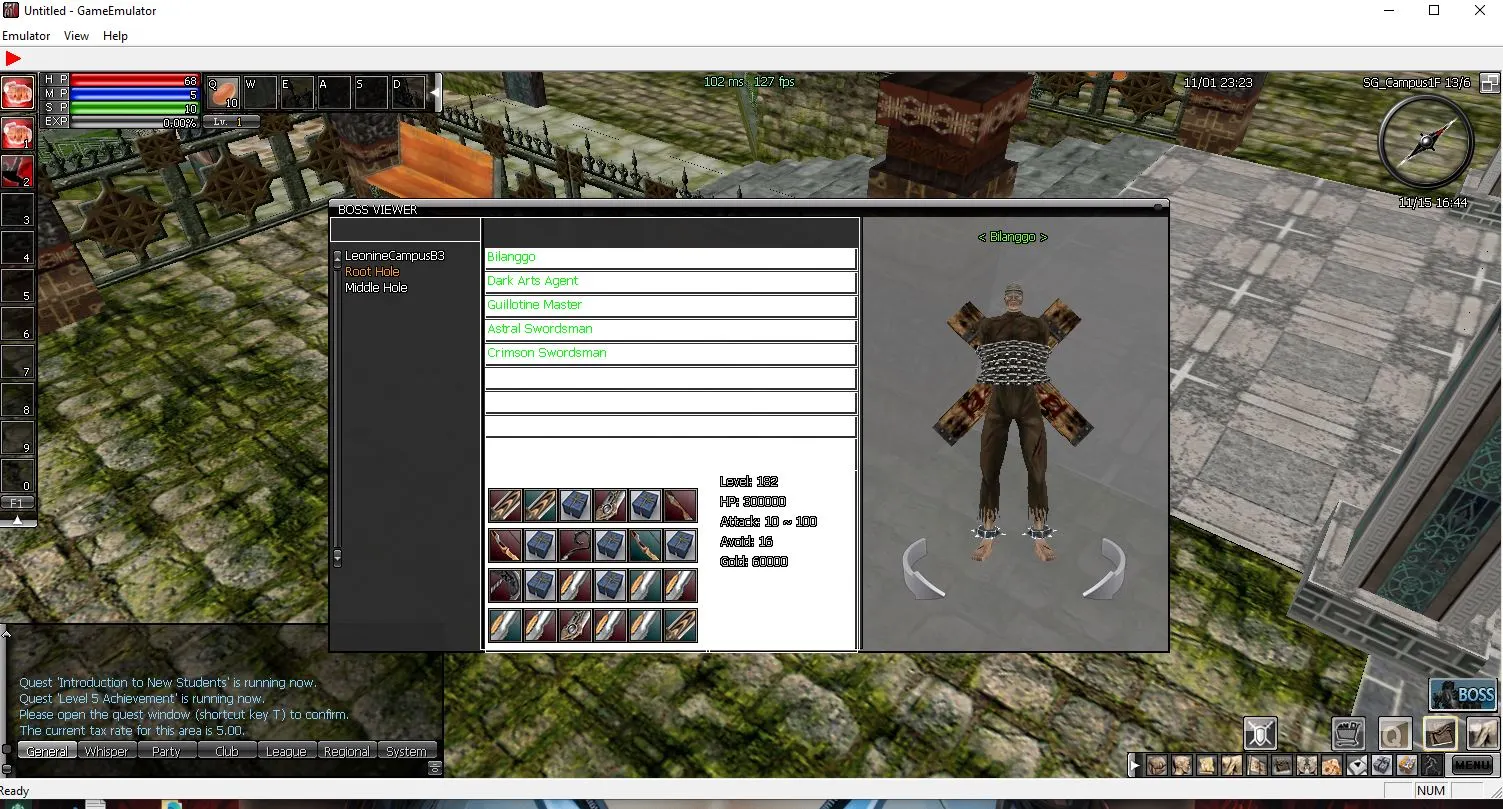
Task: Switch to System chat tab
Action: (x=406, y=751)
